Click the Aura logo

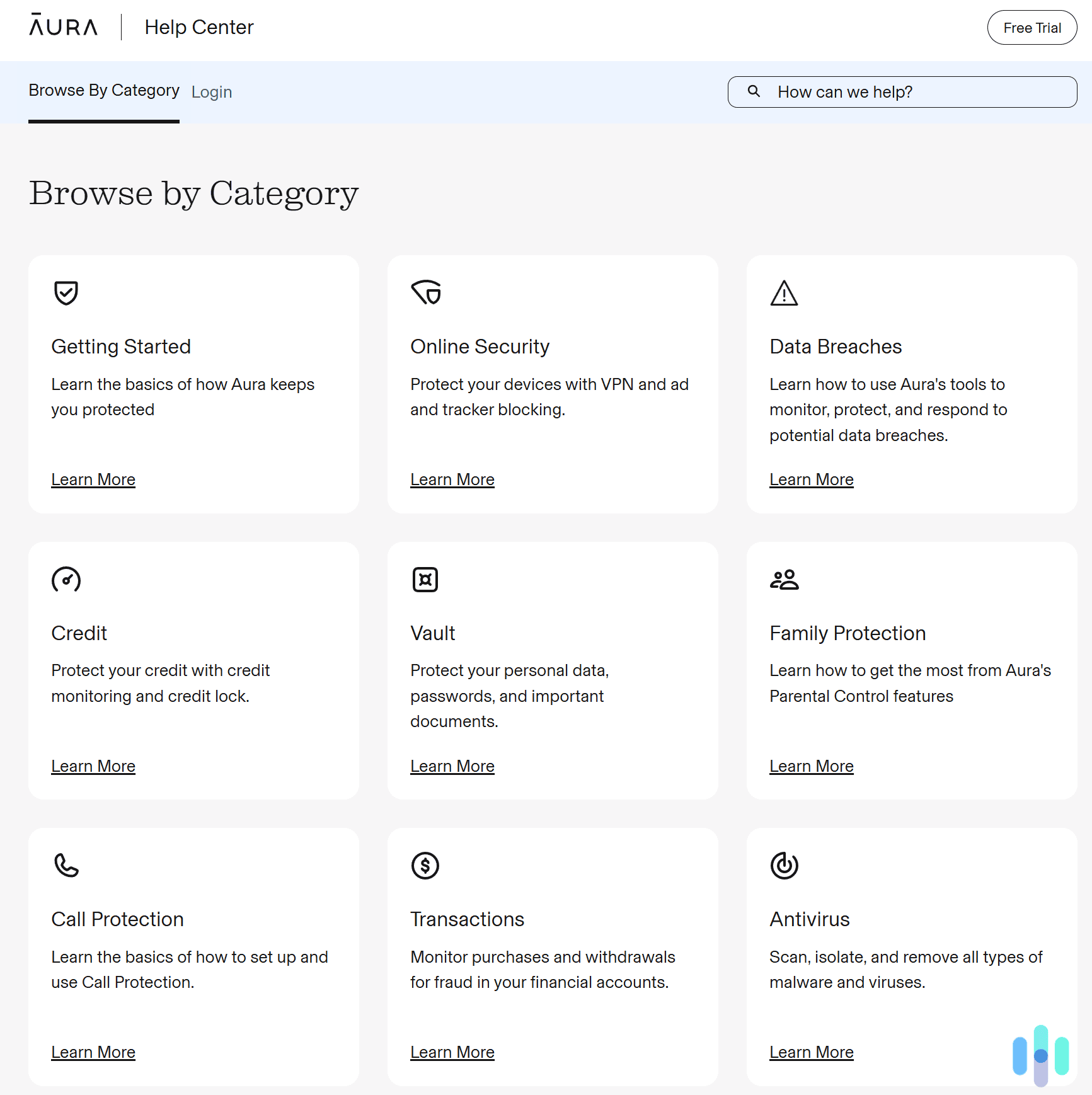click(x=62, y=26)
